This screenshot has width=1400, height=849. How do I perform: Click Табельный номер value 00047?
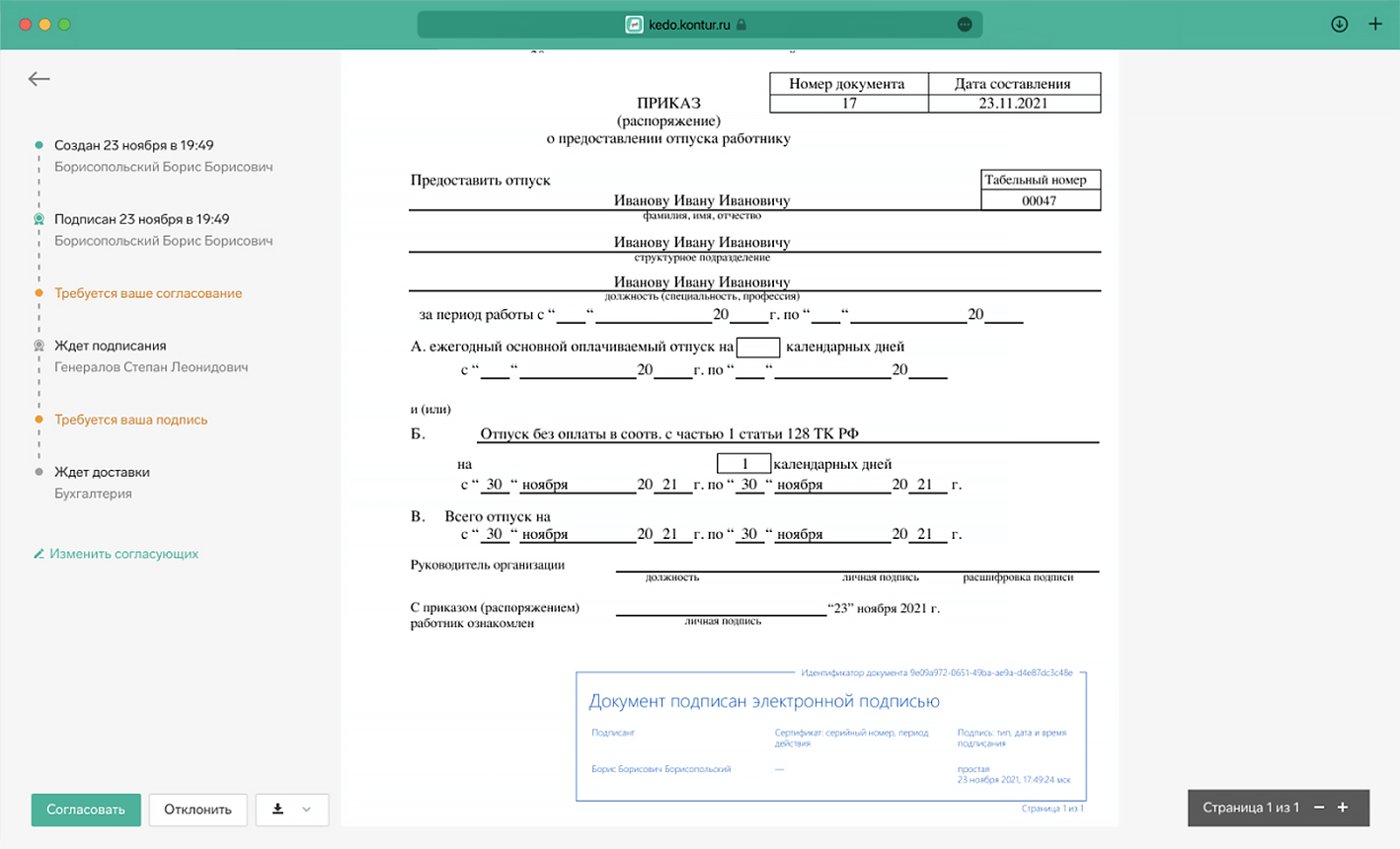coord(1040,200)
